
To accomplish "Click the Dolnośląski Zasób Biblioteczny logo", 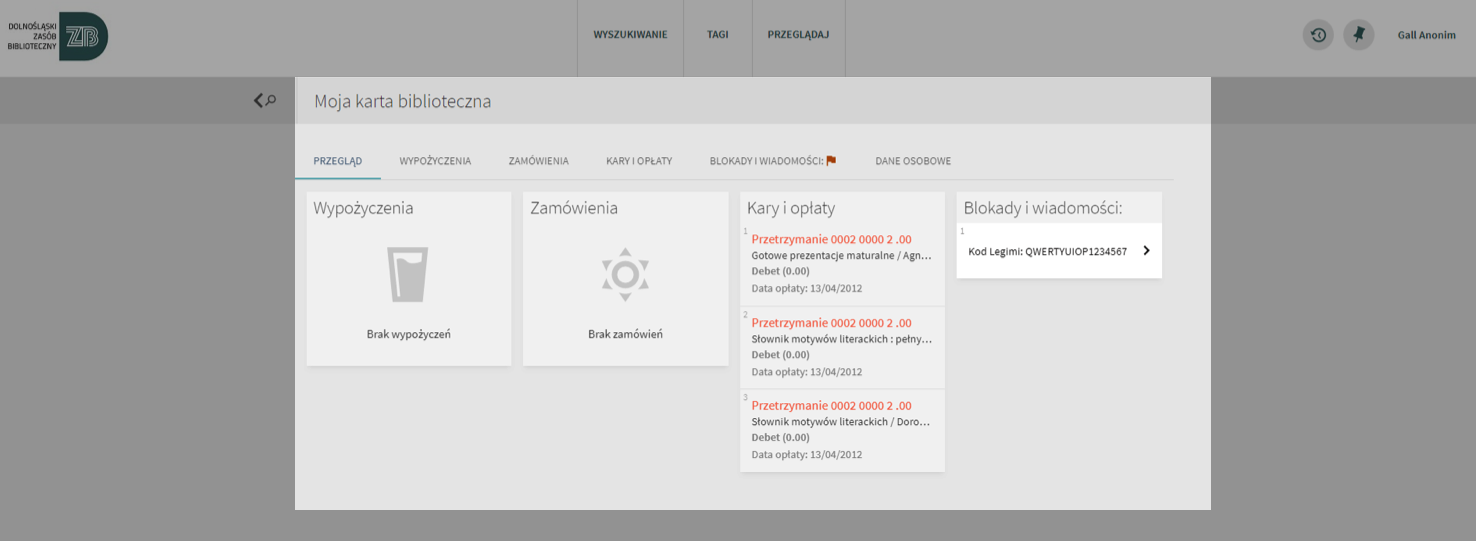I will [x=57, y=36].
